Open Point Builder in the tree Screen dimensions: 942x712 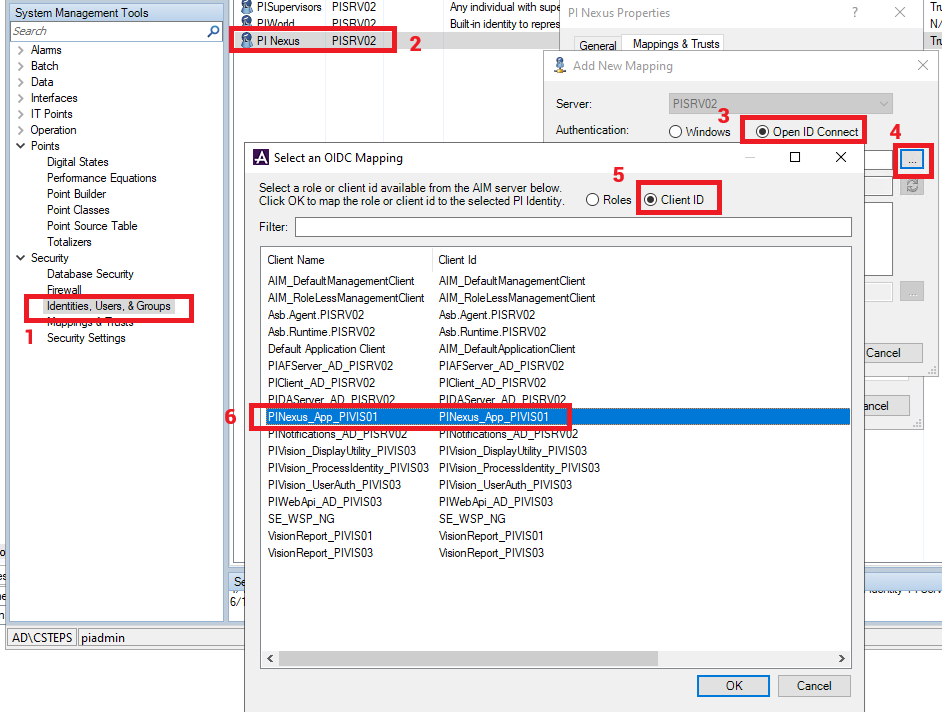click(76, 194)
